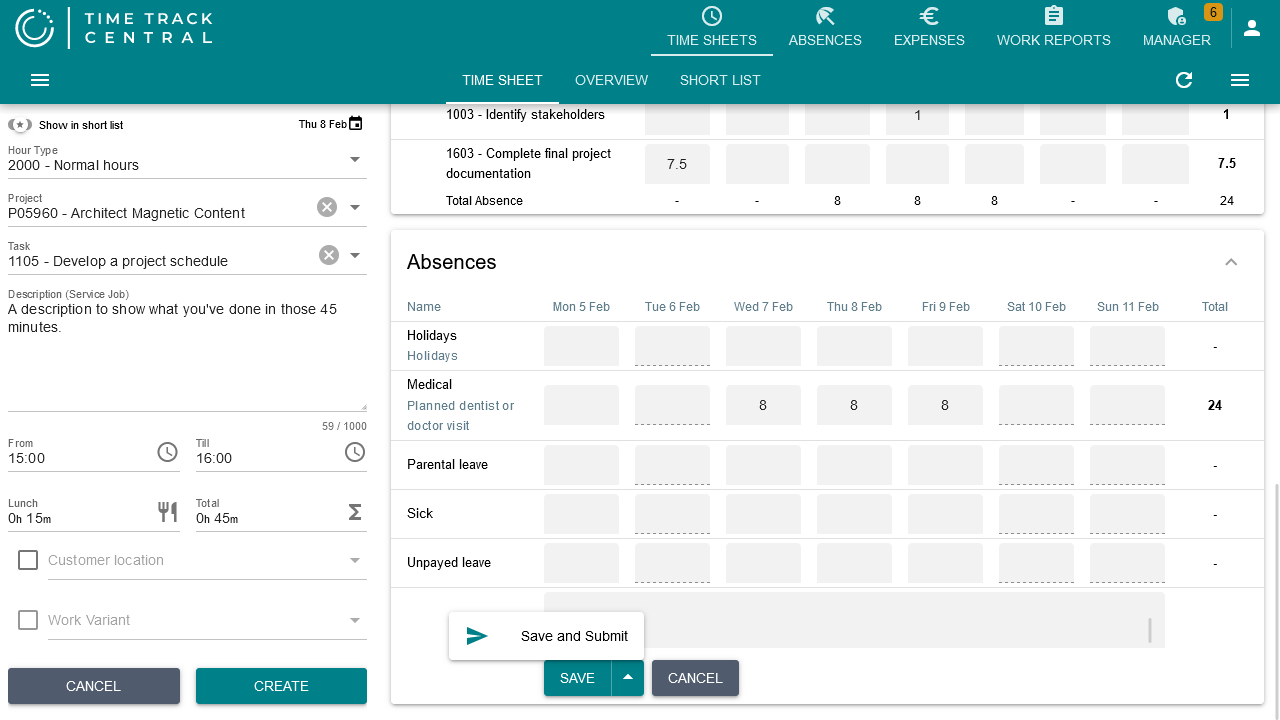
Task: Check the Work Variant checkbox
Action: point(28,620)
